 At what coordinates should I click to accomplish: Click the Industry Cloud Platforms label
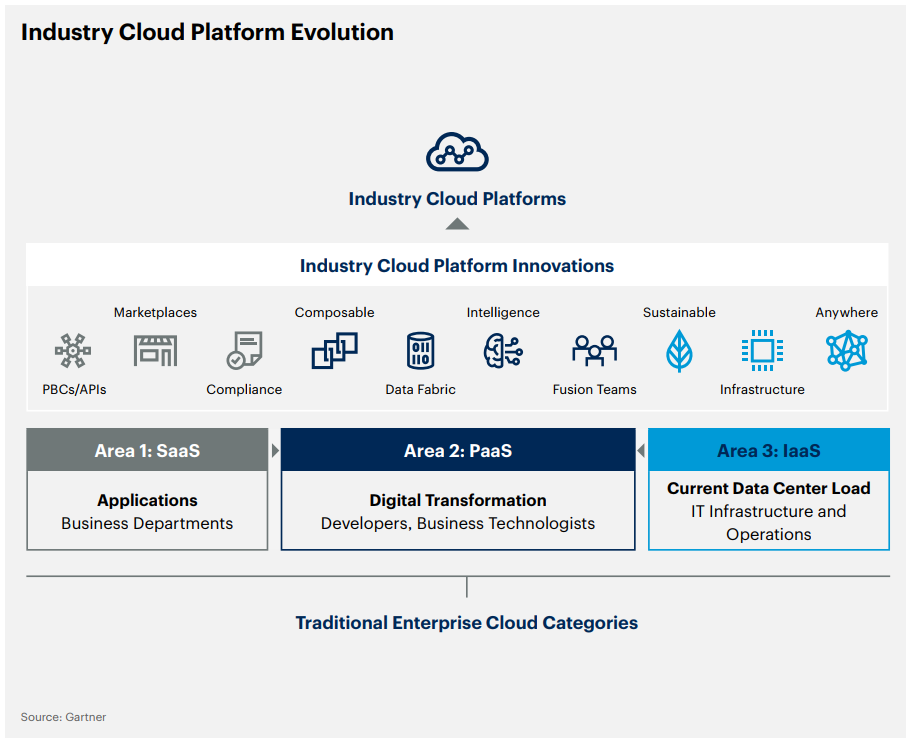click(x=457, y=199)
